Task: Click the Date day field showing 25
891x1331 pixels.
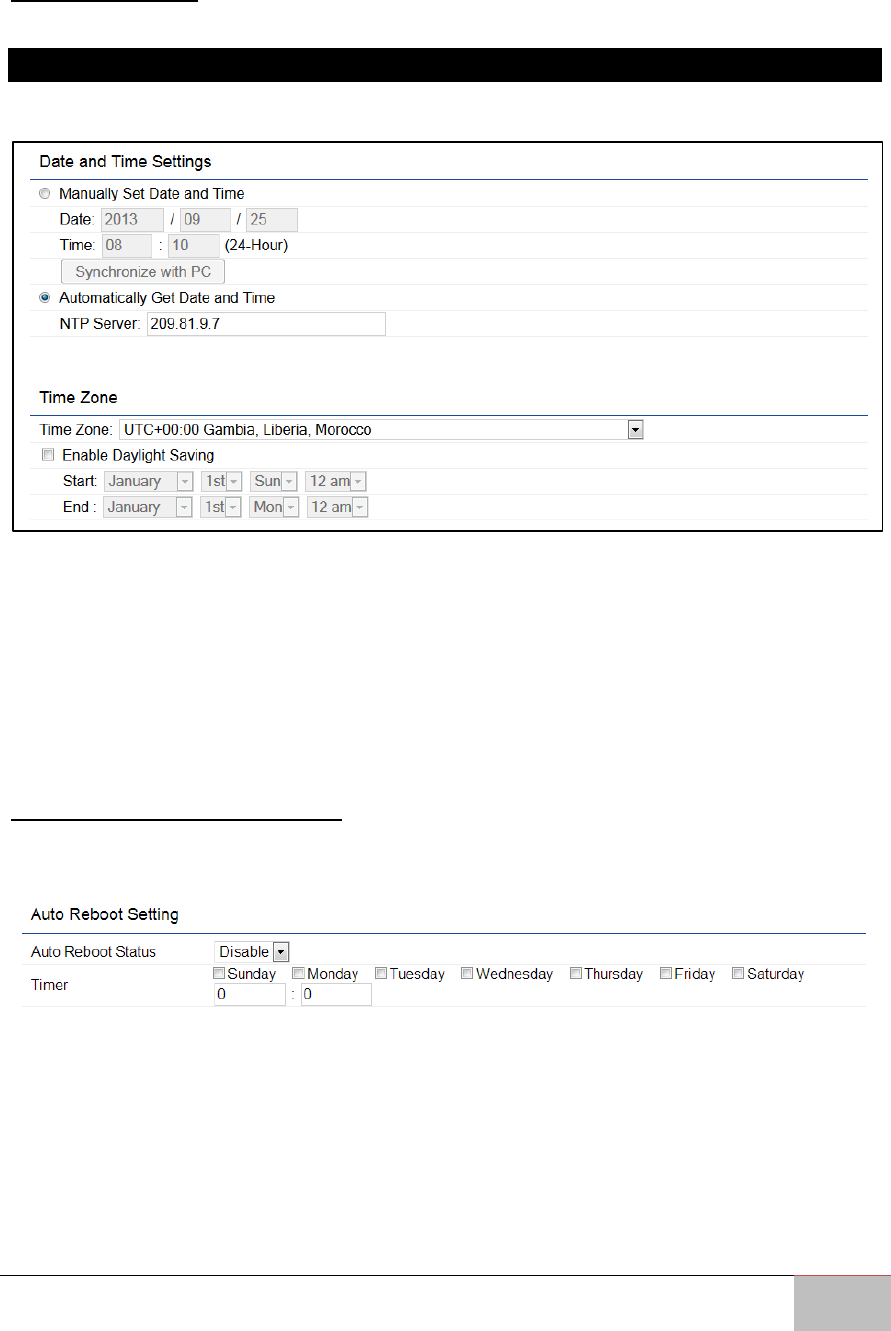Action: click(271, 220)
